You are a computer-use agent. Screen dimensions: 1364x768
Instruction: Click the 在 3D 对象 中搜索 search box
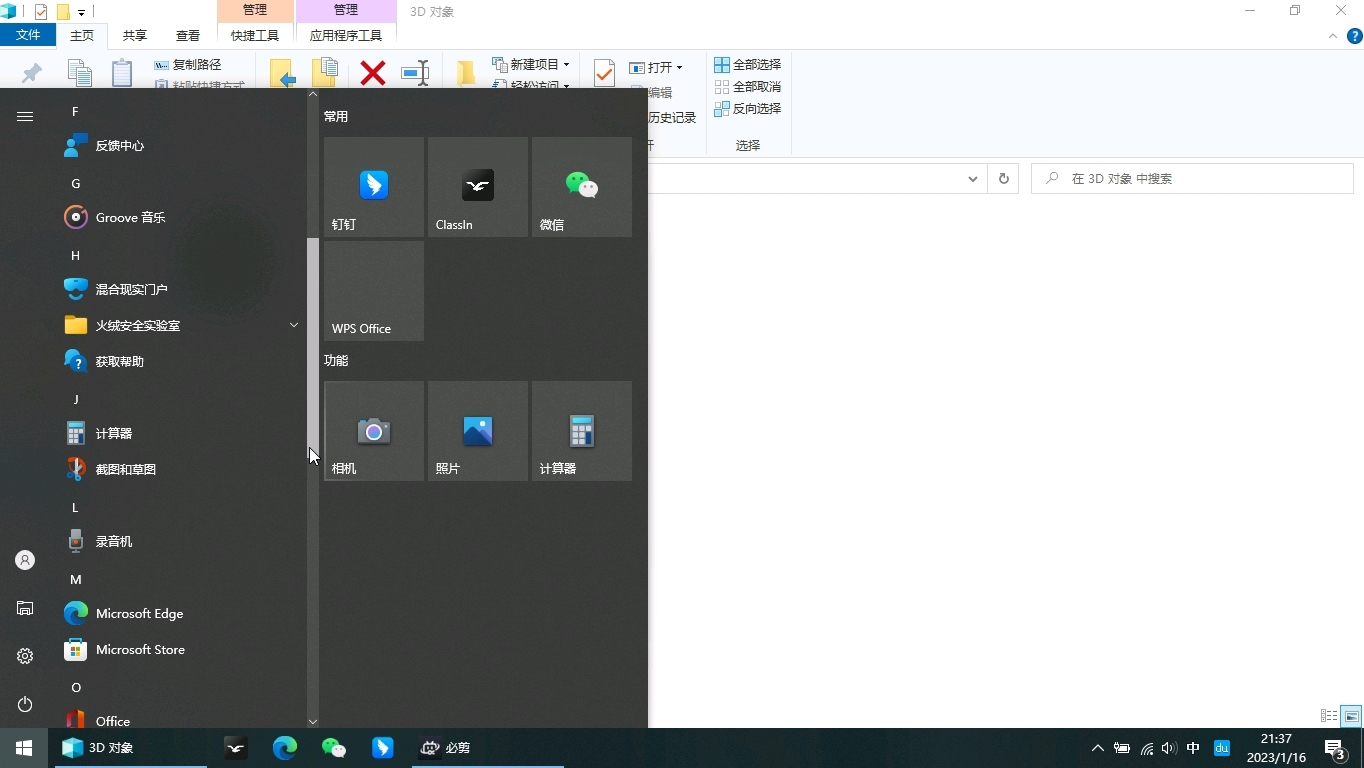(1192, 179)
